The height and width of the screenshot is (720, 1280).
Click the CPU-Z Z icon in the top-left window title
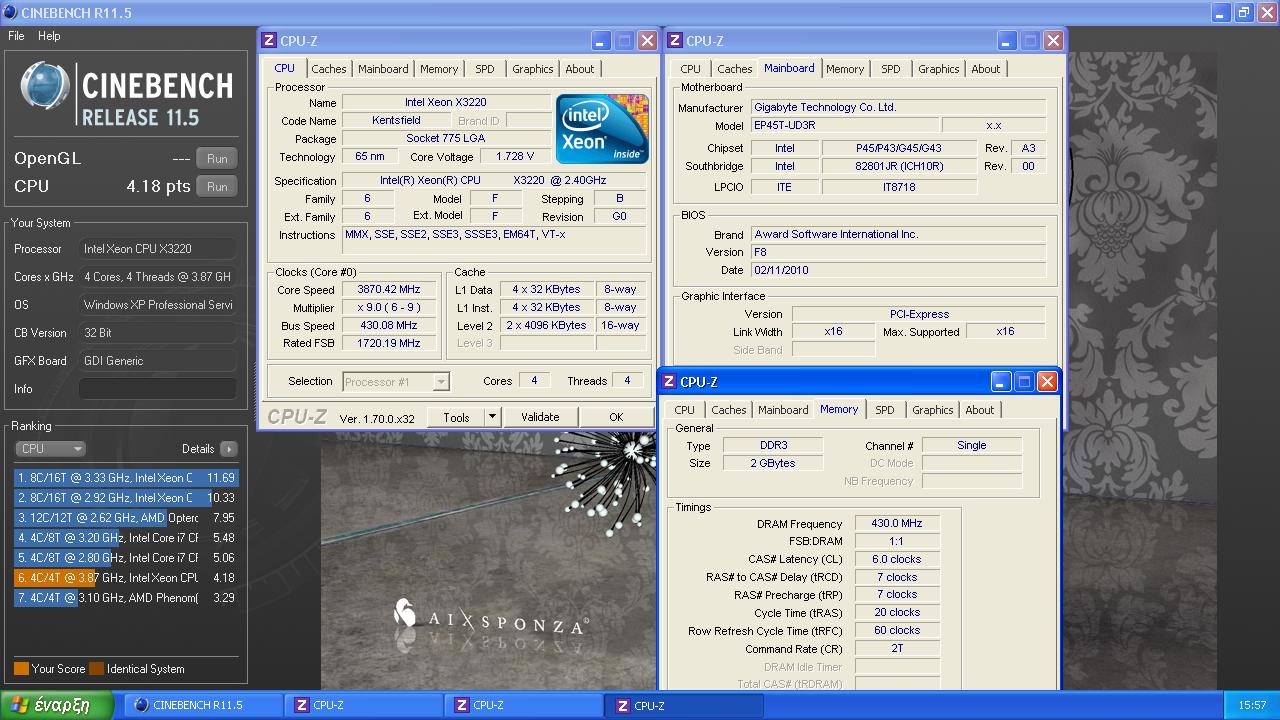pyautogui.click(x=268, y=41)
